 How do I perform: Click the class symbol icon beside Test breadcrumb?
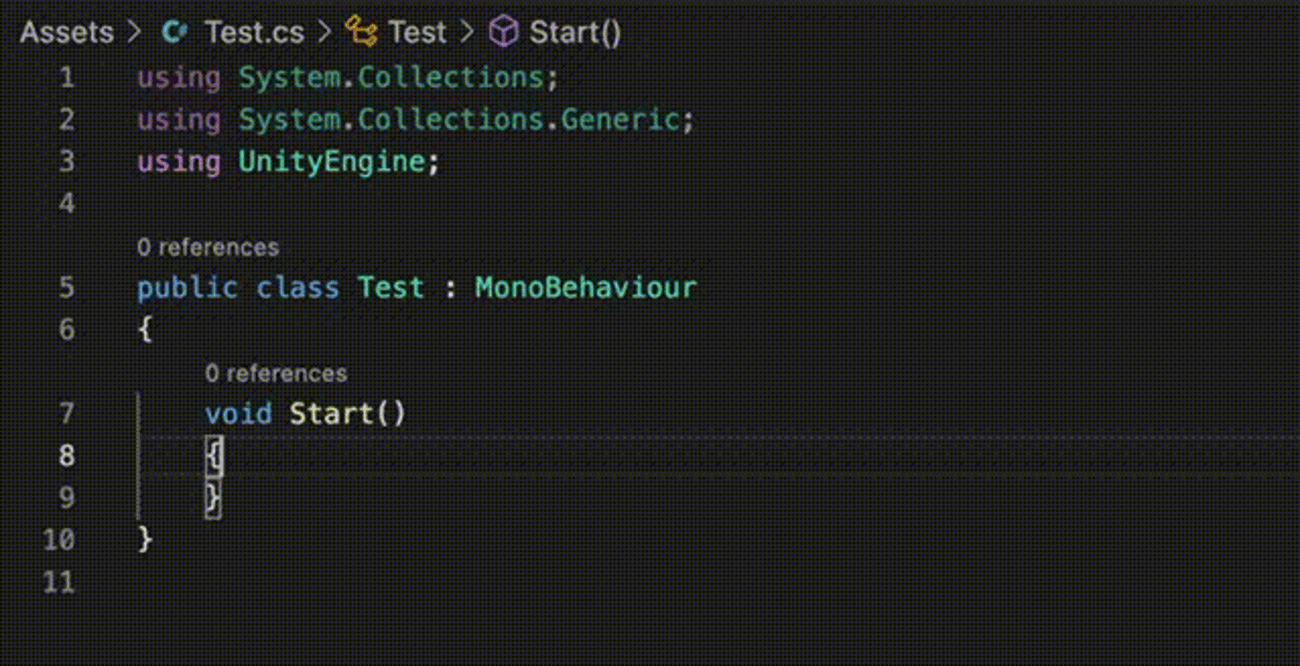tap(361, 32)
